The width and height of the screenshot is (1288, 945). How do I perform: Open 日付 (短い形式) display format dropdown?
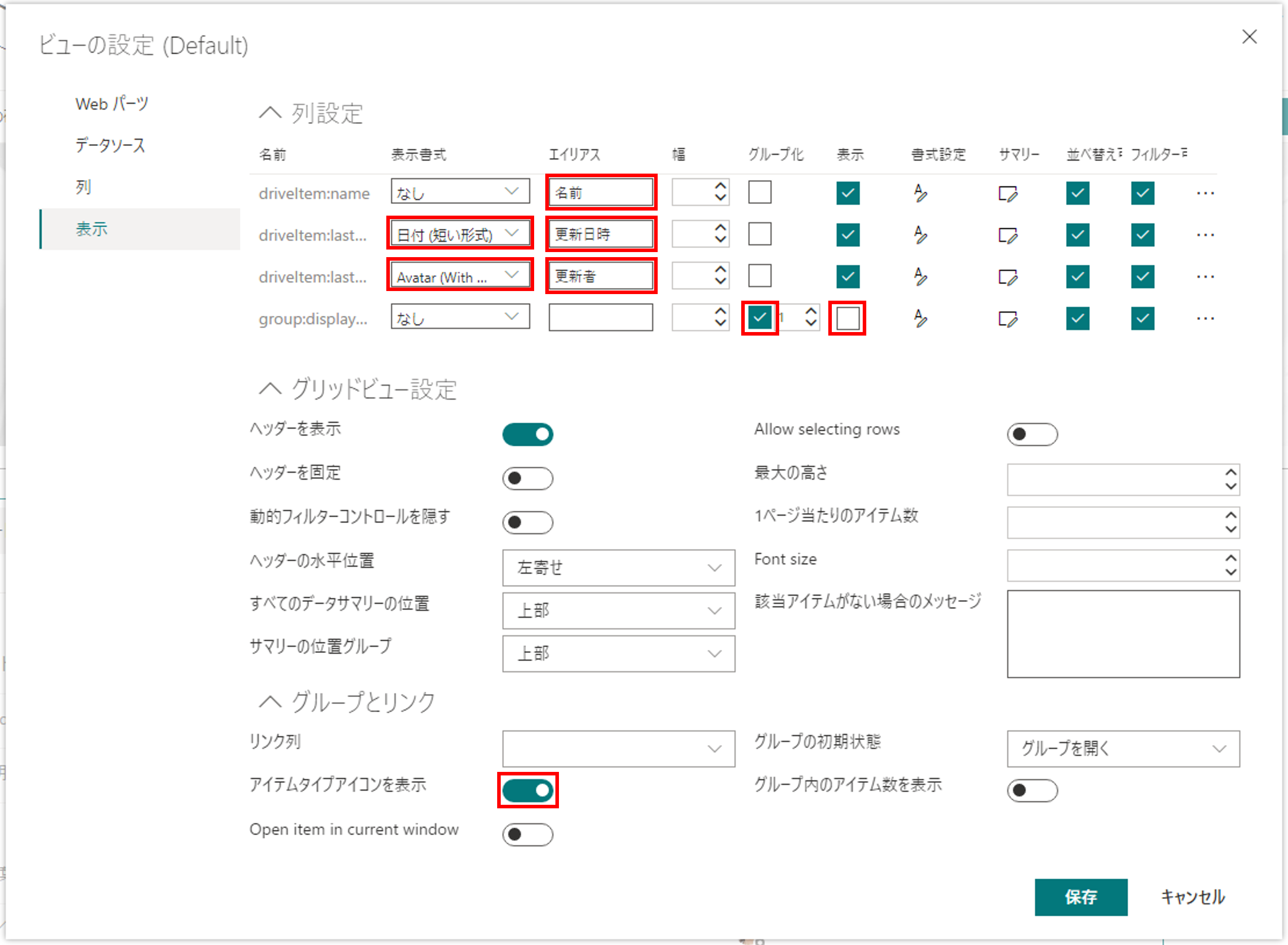pos(460,234)
